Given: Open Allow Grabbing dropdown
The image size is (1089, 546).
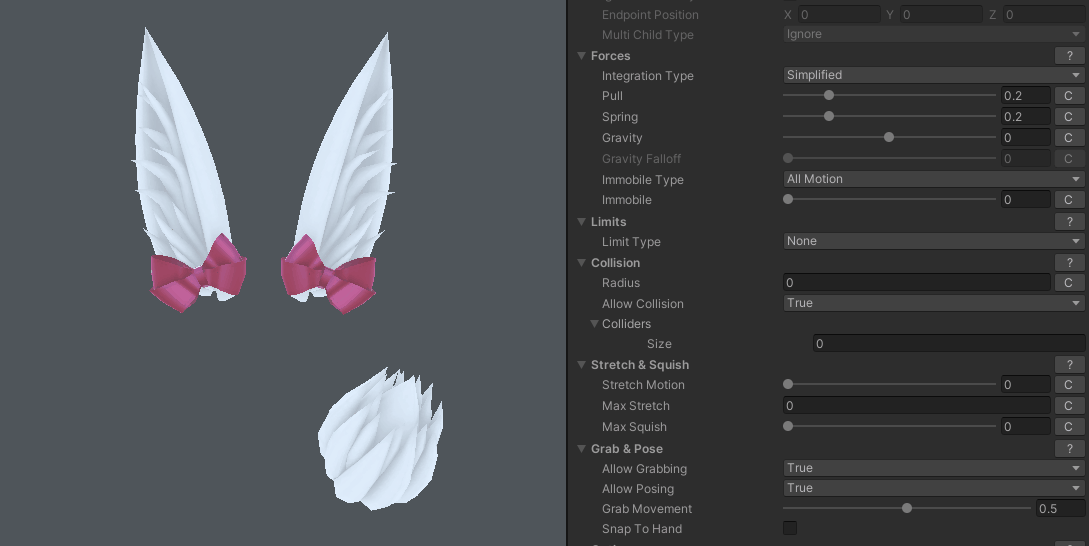Looking at the screenshot, I should click(x=933, y=468).
